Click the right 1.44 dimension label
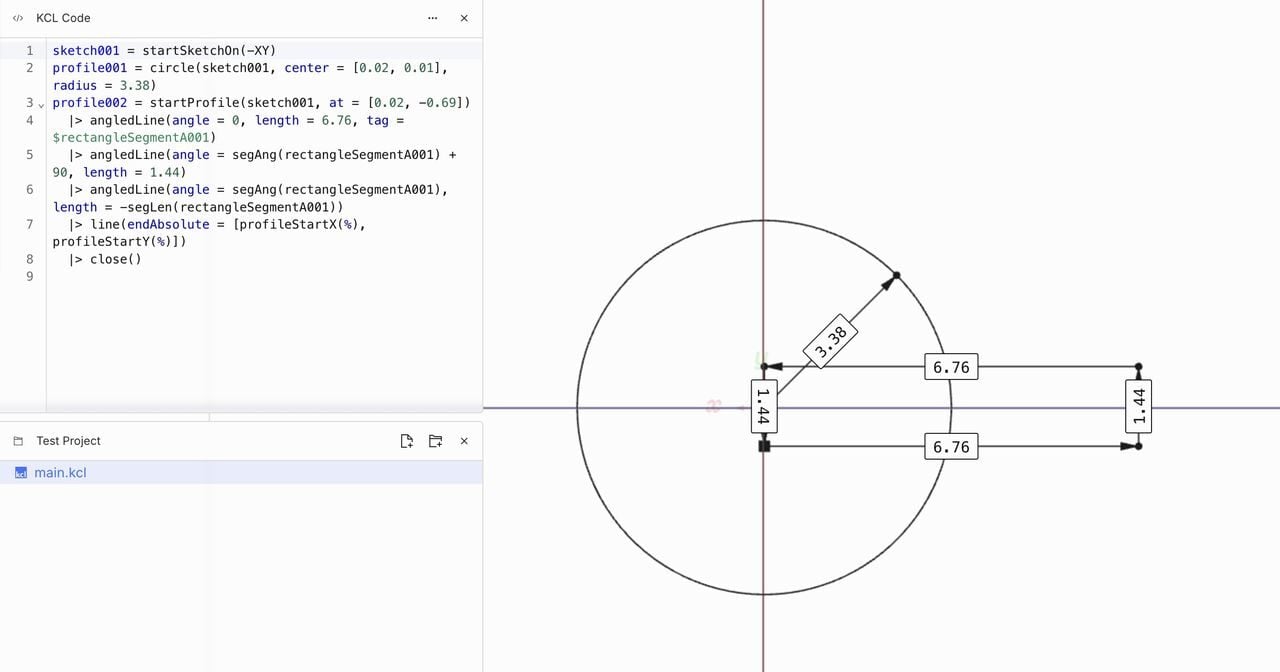This screenshot has height=672, width=1280. [x=1138, y=407]
